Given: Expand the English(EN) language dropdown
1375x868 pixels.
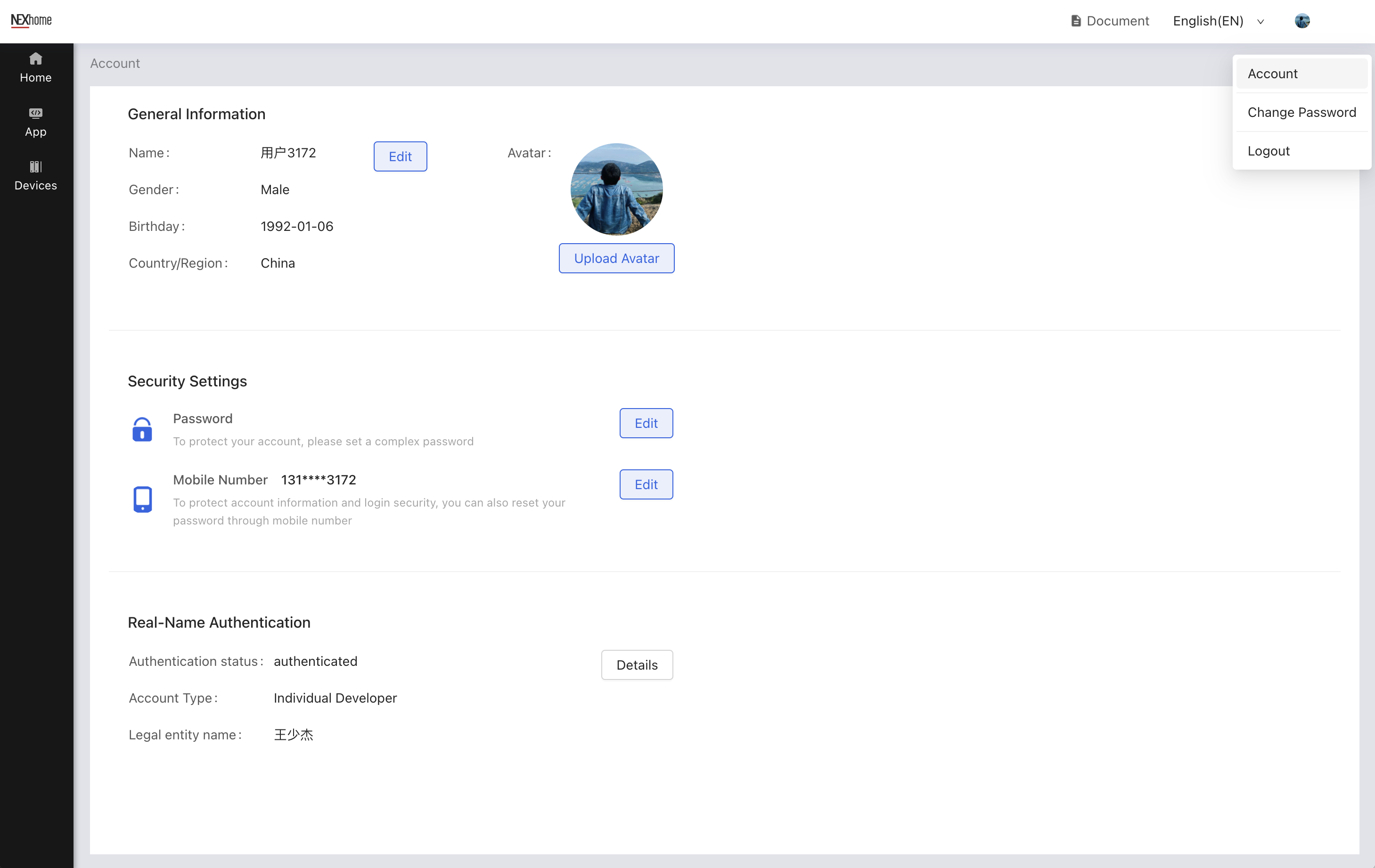Looking at the screenshot, I should click(x=1208, y=21).
